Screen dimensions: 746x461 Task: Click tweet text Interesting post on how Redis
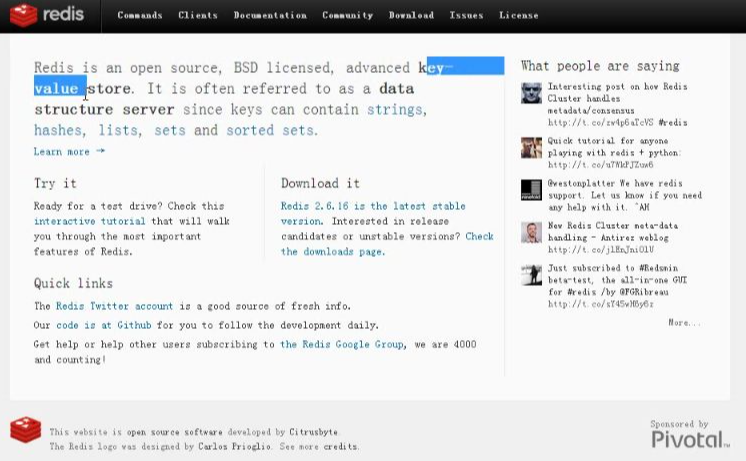(x=617, y=86)
